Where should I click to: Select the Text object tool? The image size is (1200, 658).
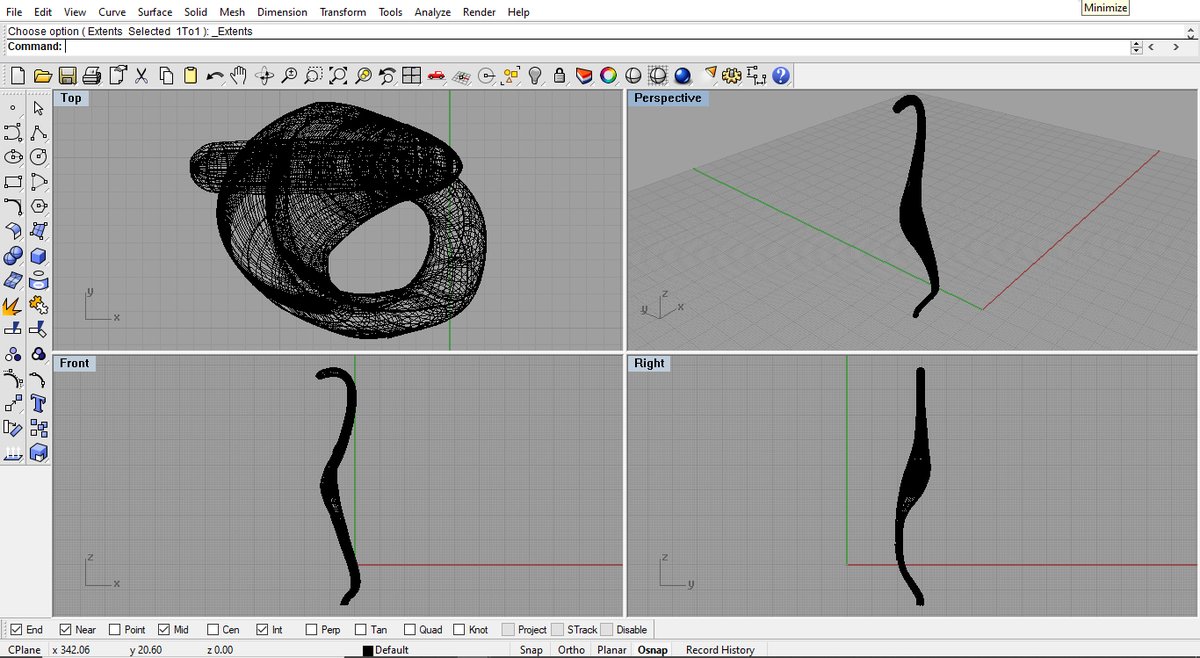click(x=38, y=404)
